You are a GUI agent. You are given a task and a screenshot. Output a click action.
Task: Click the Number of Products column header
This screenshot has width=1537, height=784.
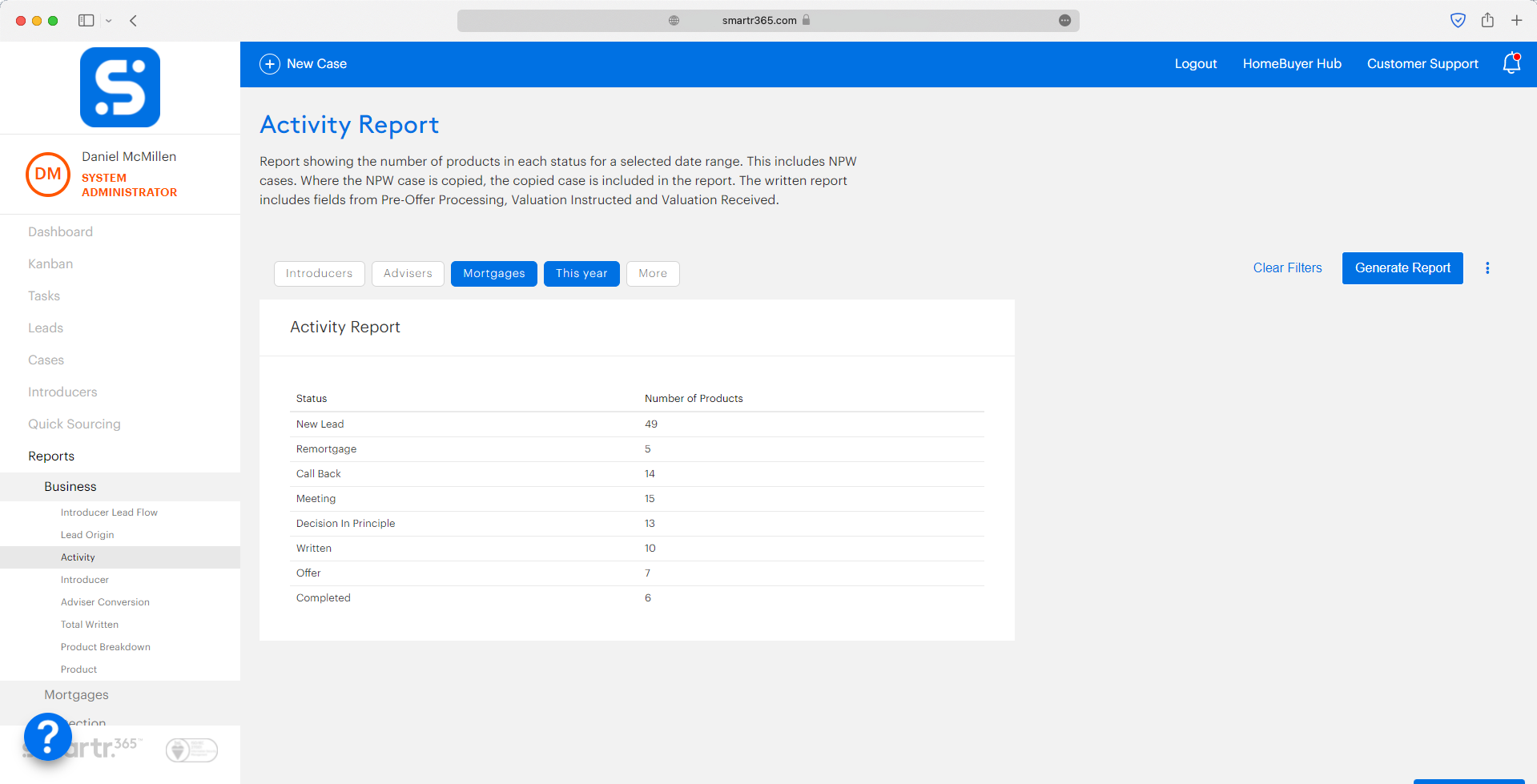[694, 399]
